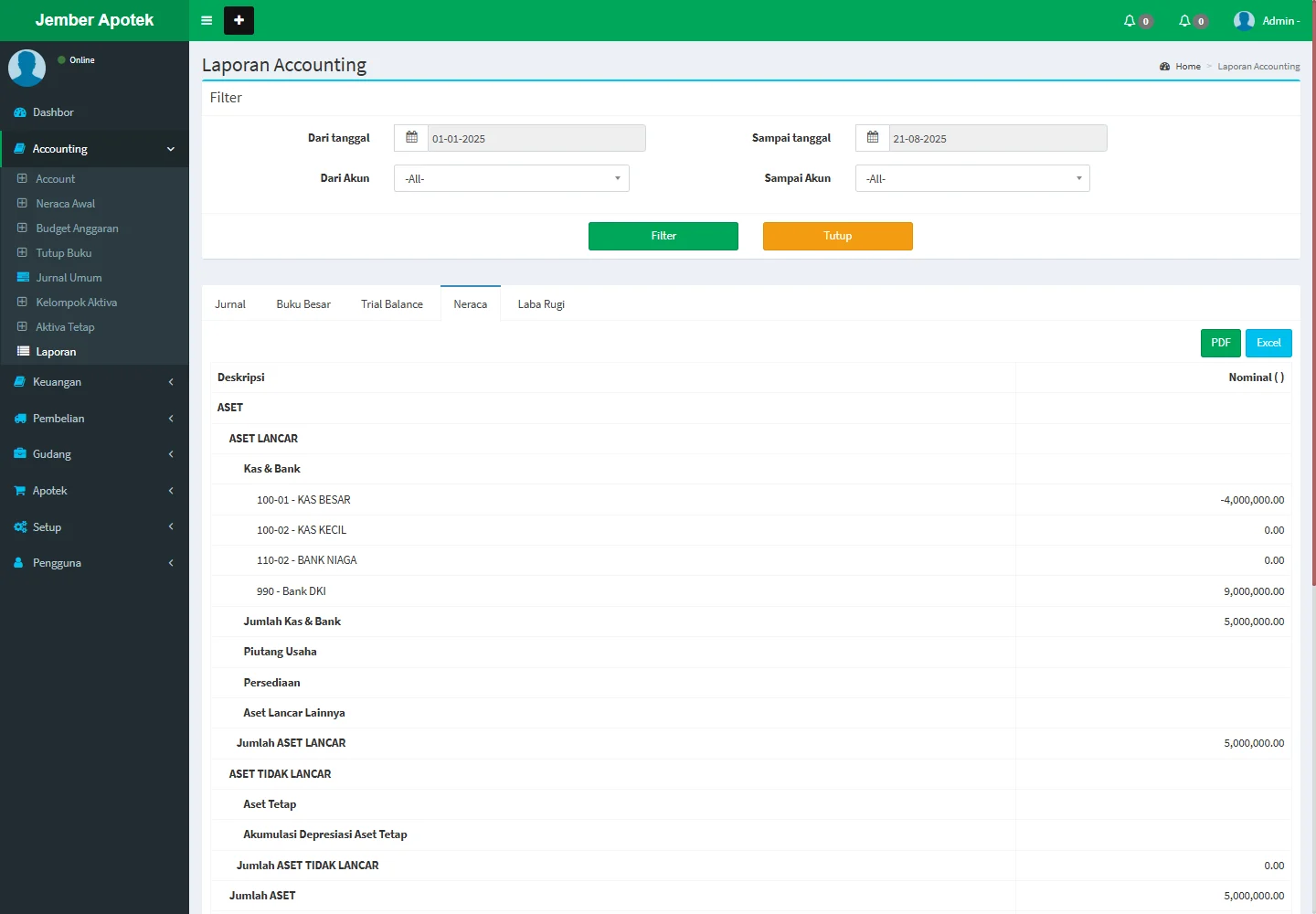Click the Admin user avatar icon
This screenshot has height=914, width=1316.
click(x=1244, y=21)
